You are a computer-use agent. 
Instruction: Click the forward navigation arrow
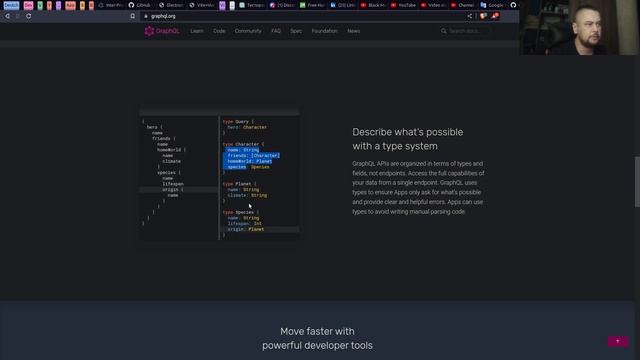[x=18, y=16]
